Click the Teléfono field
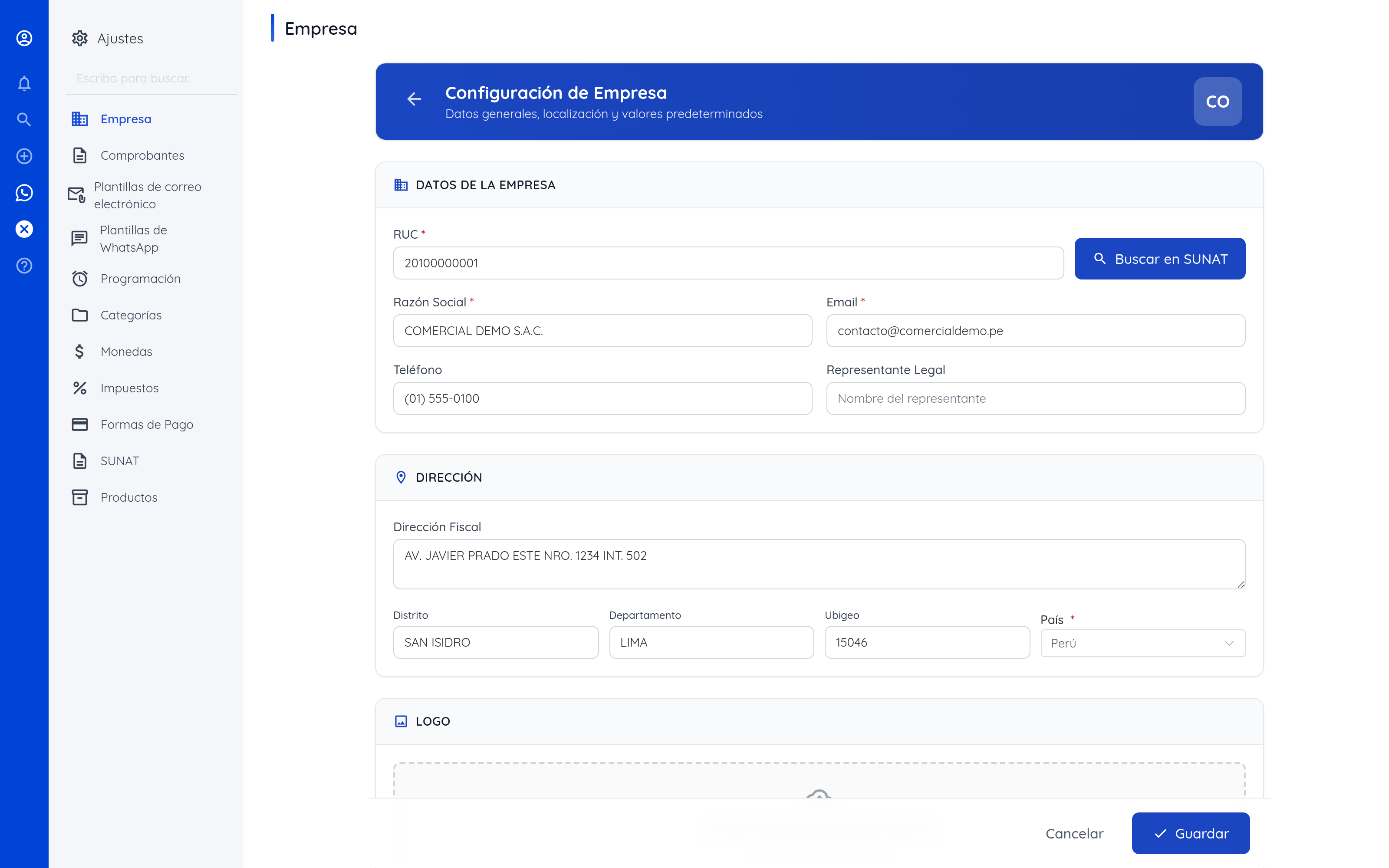Screen dimensions: 1389x868 pos(602,398)
